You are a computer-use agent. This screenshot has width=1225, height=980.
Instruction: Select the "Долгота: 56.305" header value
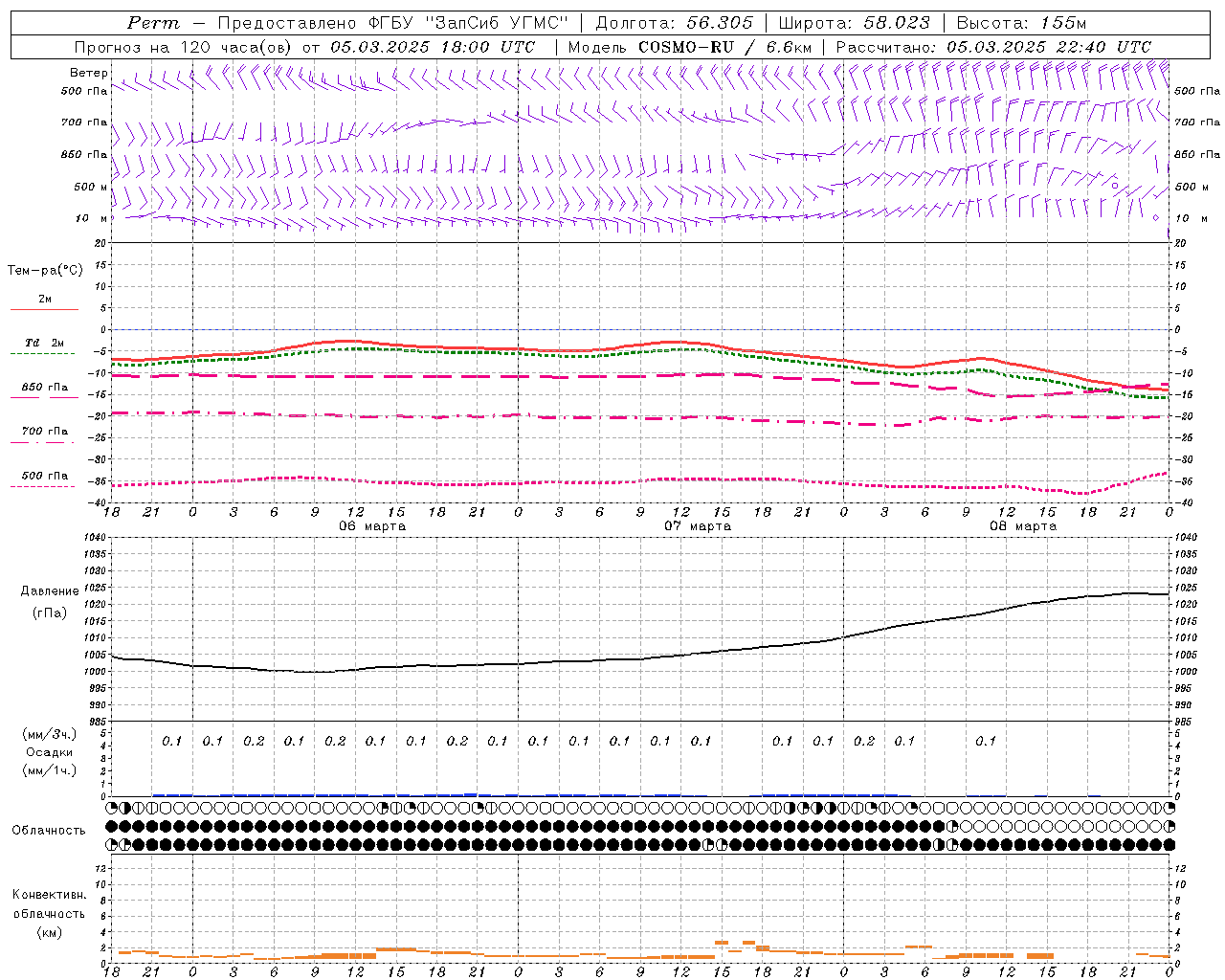(x=675, y=23)
